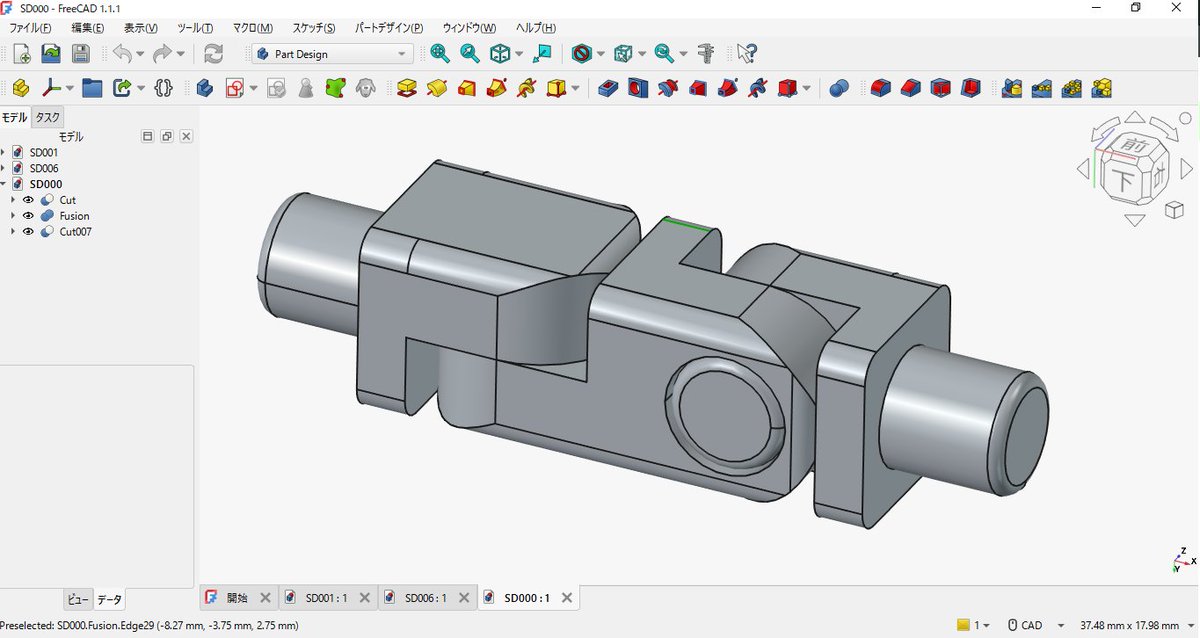Open the ファイル(F) menu
The height and width of the screenshot is (638, 1200).
click(x=30, y=28)
